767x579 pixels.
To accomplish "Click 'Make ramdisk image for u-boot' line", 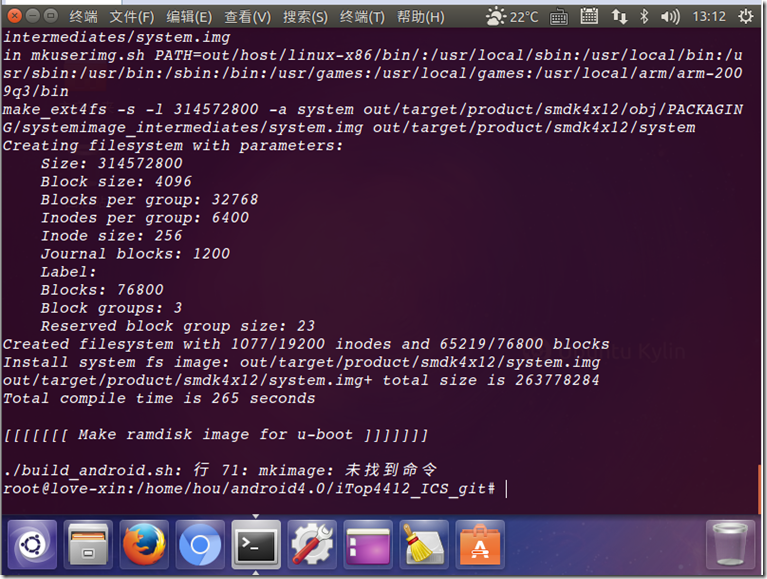I will point(216,435).
